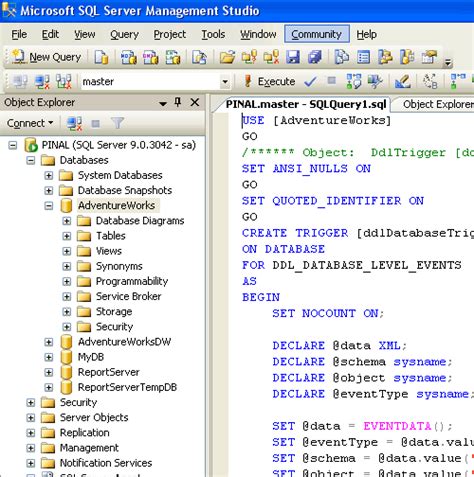Collapse the AdventureWorks database node
The width and height of the screenshot is (474, 477).
(49, 206)
